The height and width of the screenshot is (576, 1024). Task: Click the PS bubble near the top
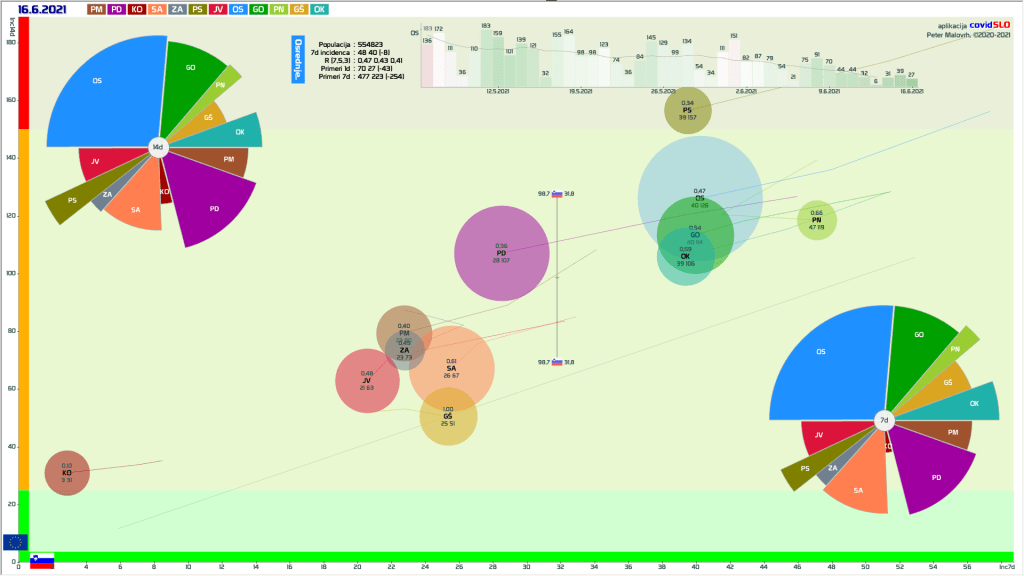[687, 110]
